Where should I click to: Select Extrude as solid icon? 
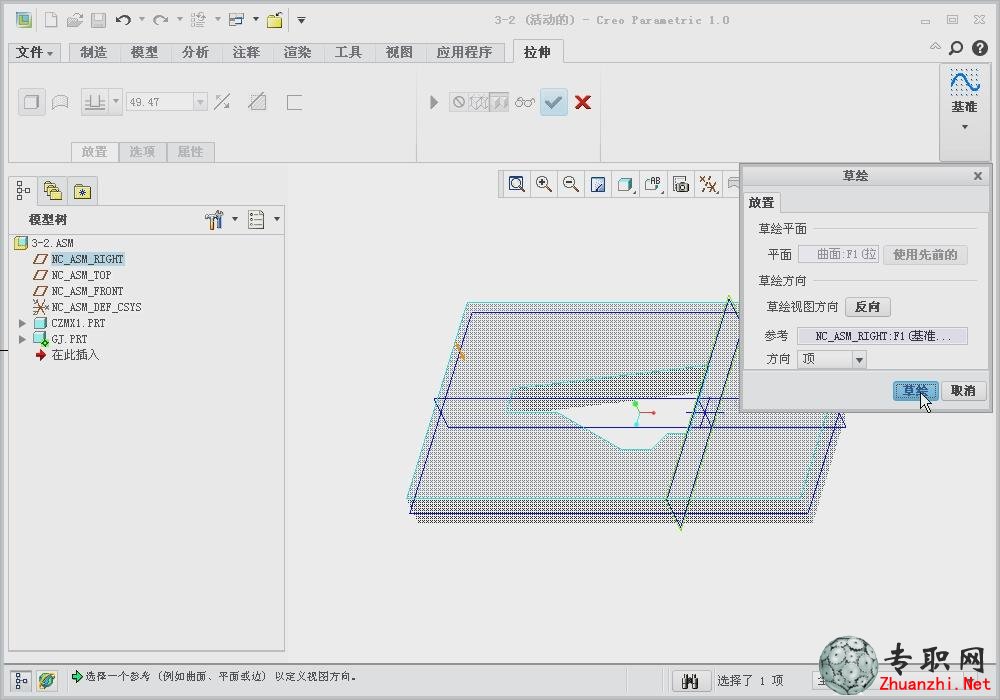tap(31, 102)
